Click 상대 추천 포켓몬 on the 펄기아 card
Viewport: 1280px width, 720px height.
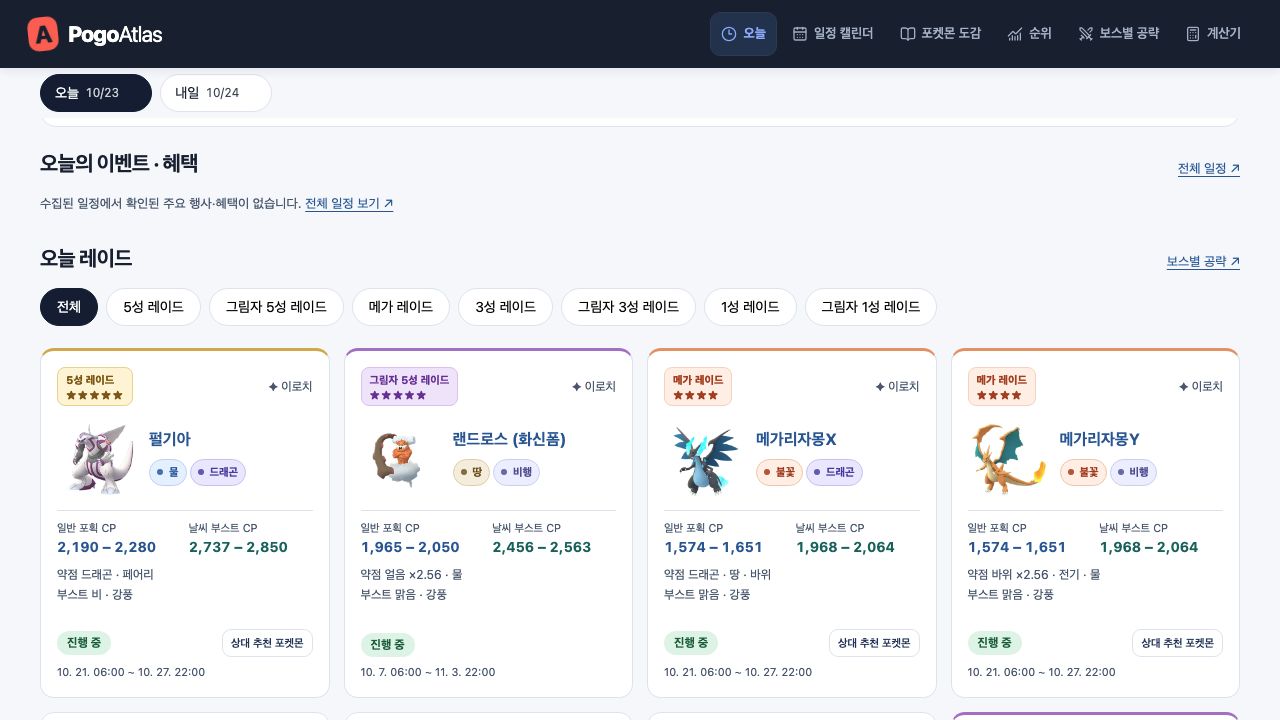click(x=267, y=643)
